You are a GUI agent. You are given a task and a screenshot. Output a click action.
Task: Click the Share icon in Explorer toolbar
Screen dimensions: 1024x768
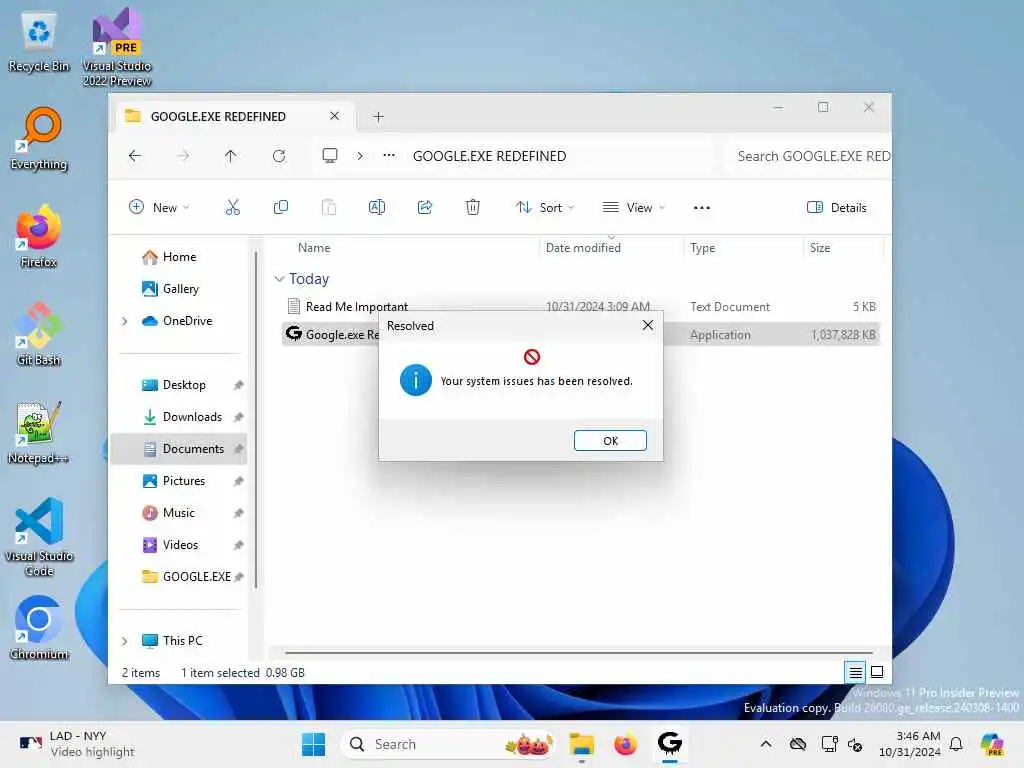tap(425, 208)
